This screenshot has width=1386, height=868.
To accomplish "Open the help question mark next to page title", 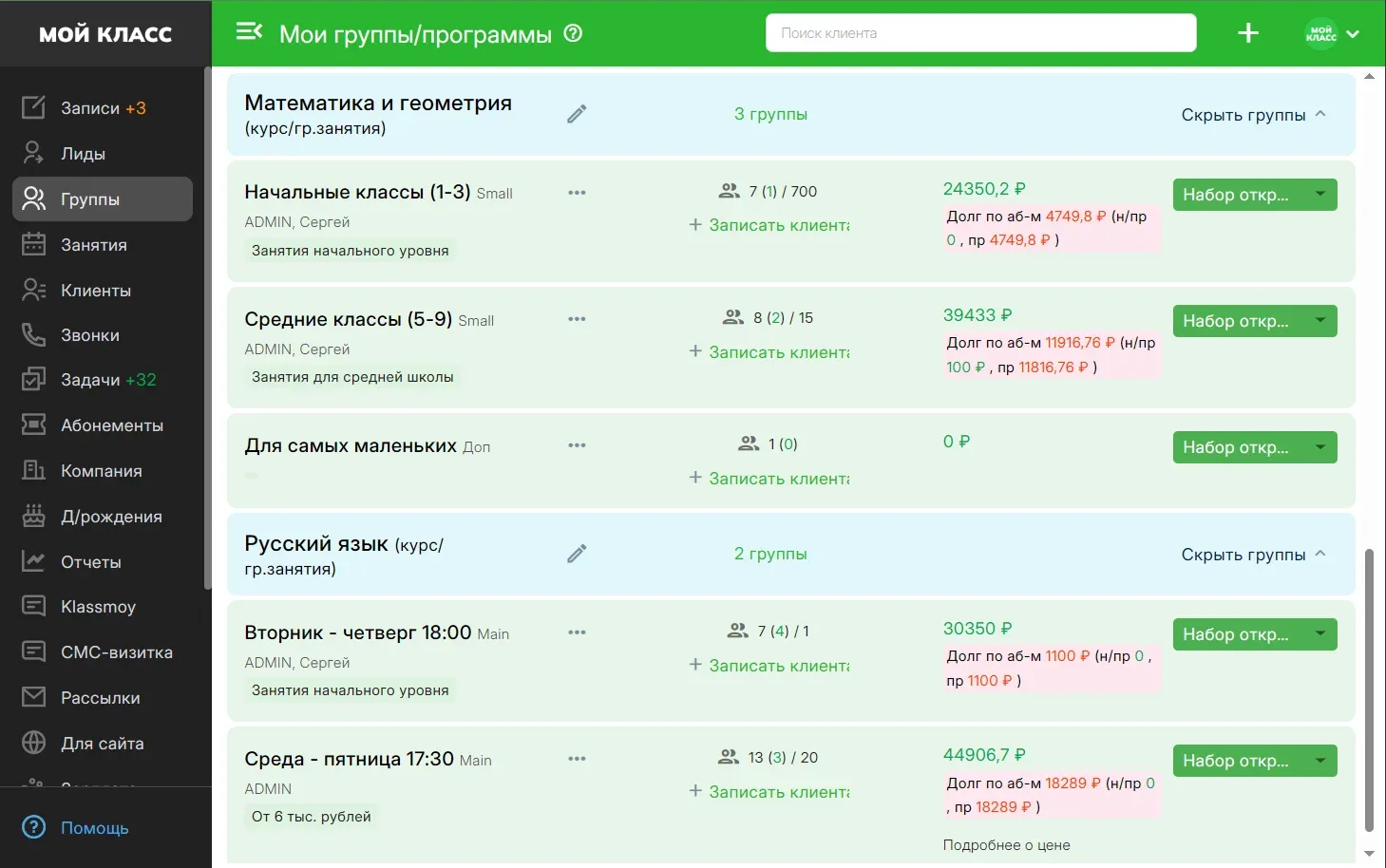I will [x=573, y=33].
